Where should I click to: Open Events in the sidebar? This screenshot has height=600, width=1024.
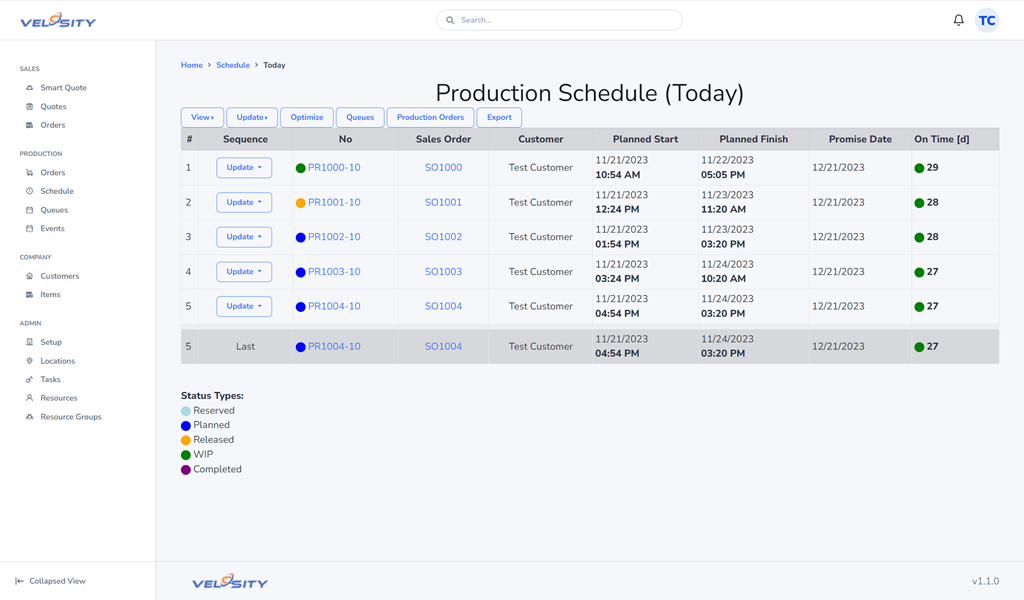tap(52, 229)
